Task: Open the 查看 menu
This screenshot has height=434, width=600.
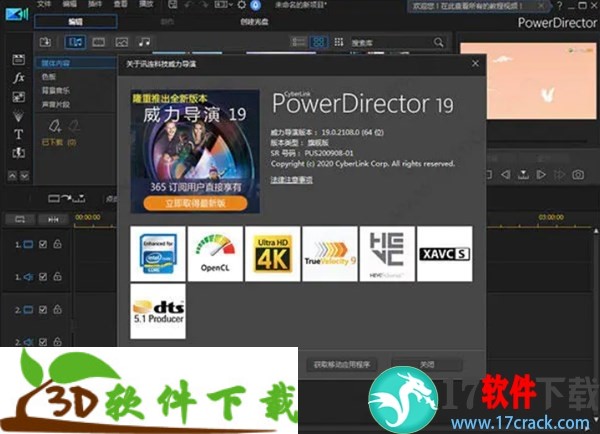Action: coord(121,4)
